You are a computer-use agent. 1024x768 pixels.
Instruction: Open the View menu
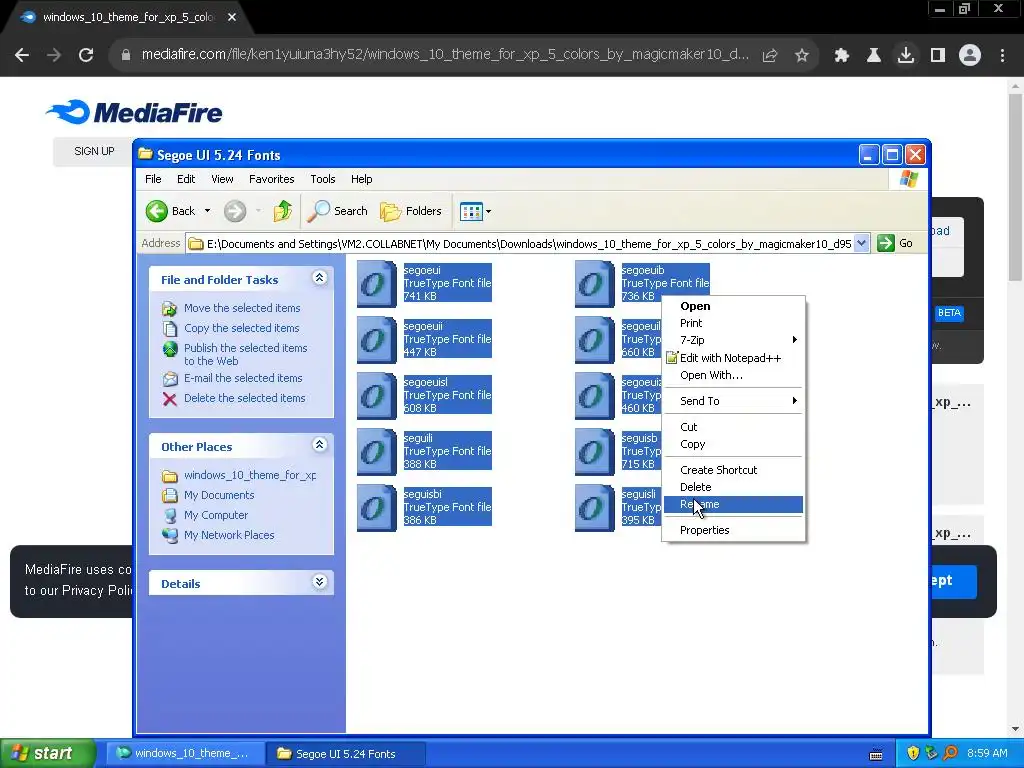[x=222, y=179]
